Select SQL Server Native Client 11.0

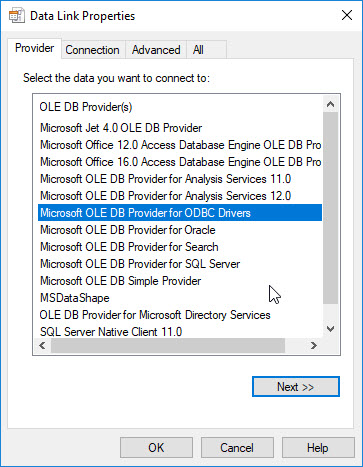click(x=111, y=332)
